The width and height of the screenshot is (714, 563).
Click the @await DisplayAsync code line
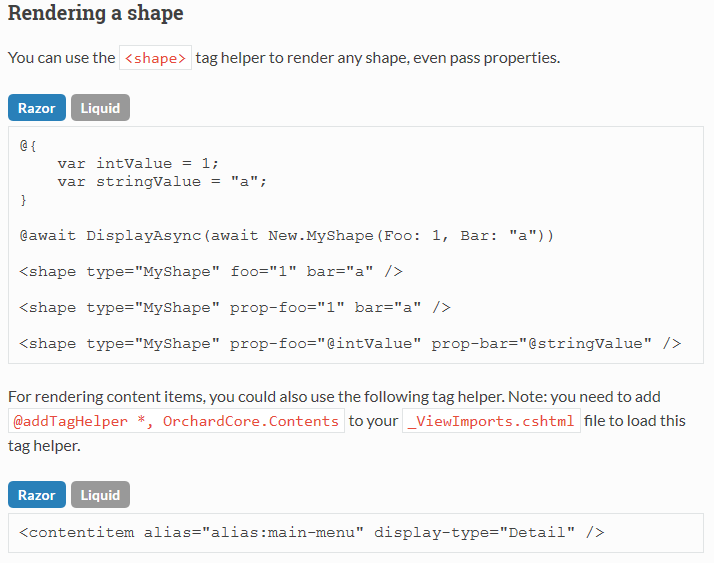coord(287,235)
